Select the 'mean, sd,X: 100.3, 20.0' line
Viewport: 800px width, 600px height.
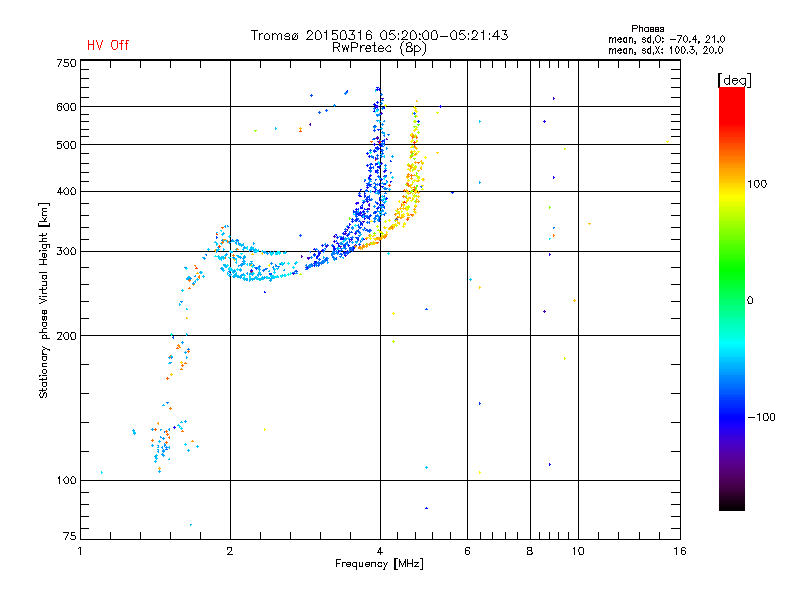point(665,50)
